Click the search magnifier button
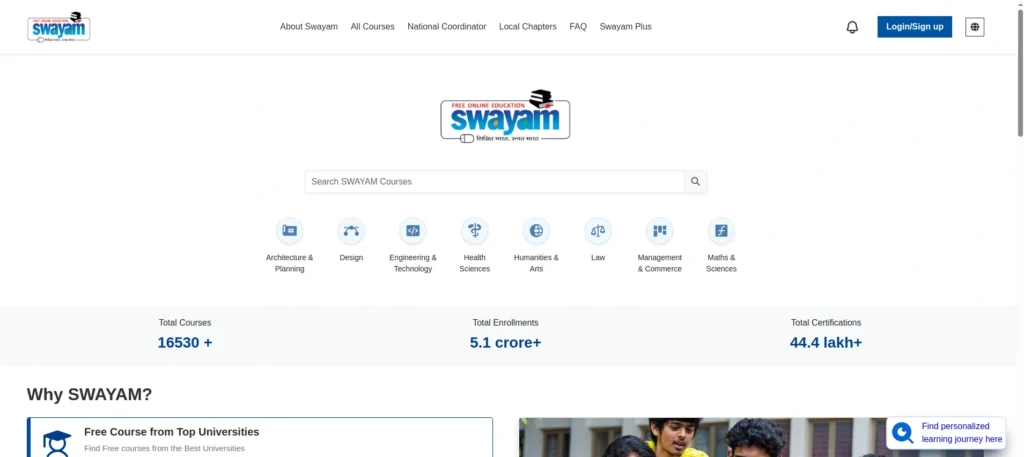The width and height of the screenshot is (1024, 457). [x=696, y=181]
